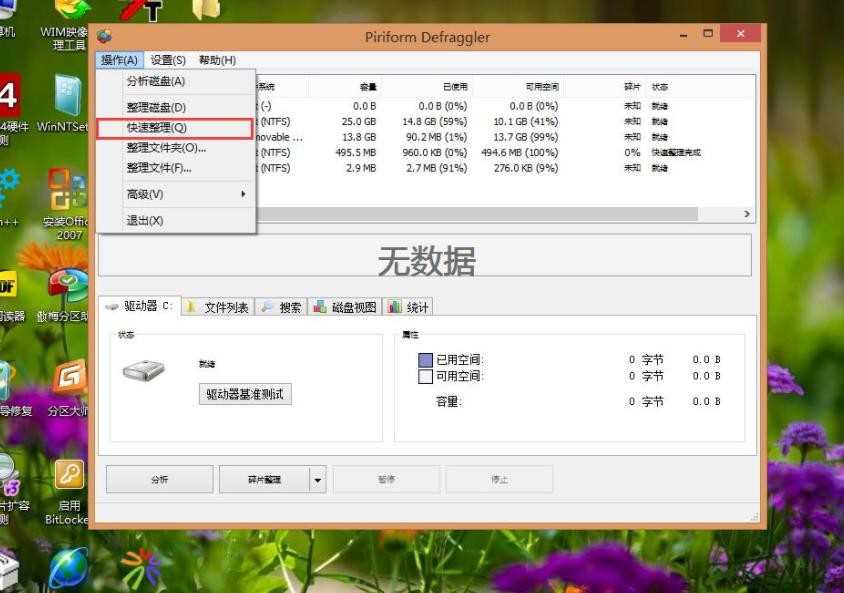Viewport: 844px width, 593px height.
Task: Open the 统计 tab with chart icon
Action: pos(408,307)
